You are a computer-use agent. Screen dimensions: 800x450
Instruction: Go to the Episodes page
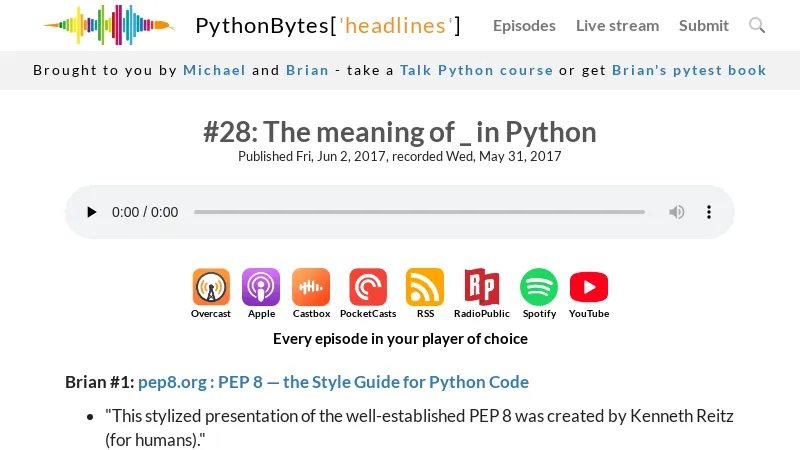[x=524, y=25]
